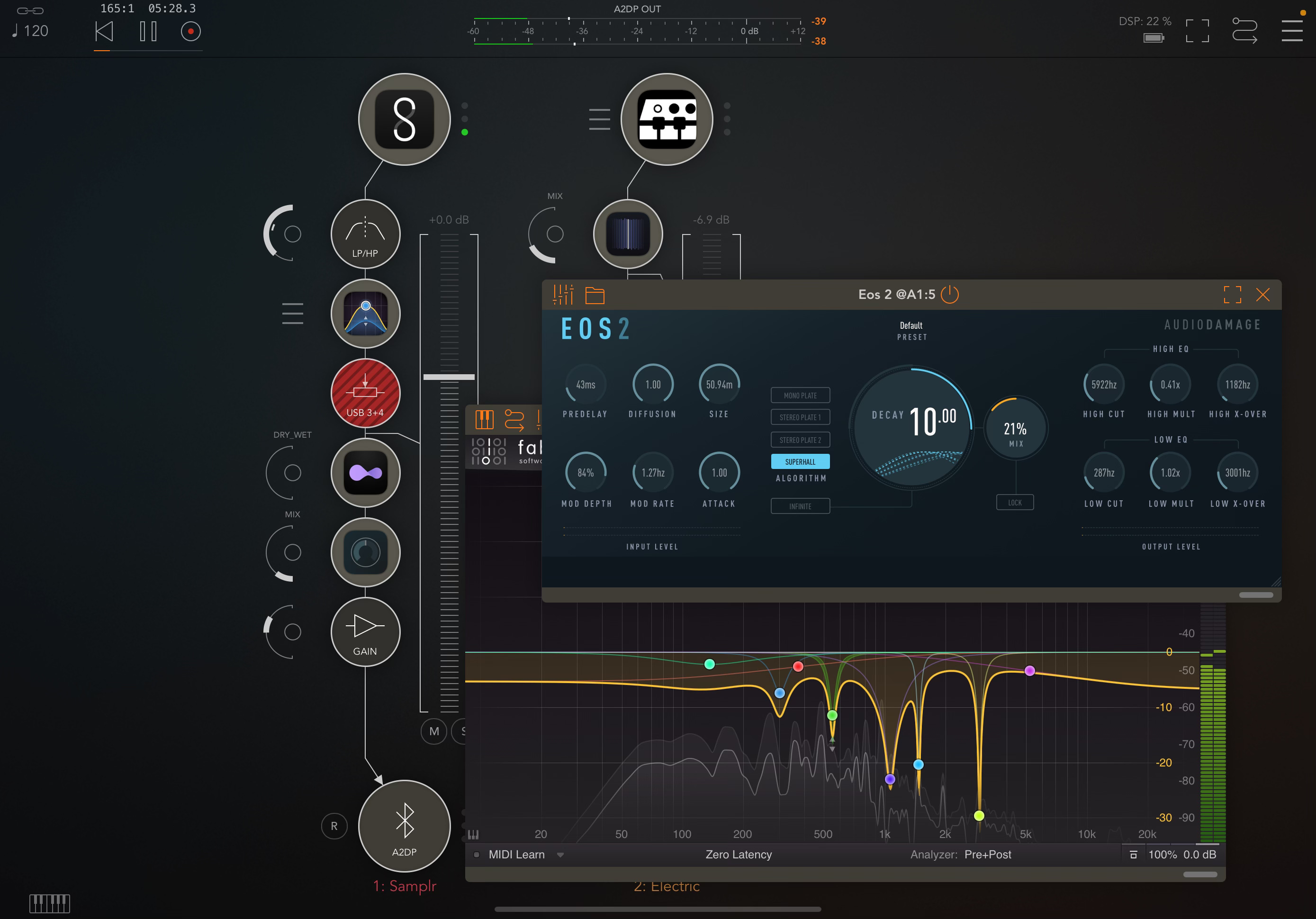Click the 0.0 dB output gain in EQ
This screenshot has width=1316, height=919.
point(1199,855)
